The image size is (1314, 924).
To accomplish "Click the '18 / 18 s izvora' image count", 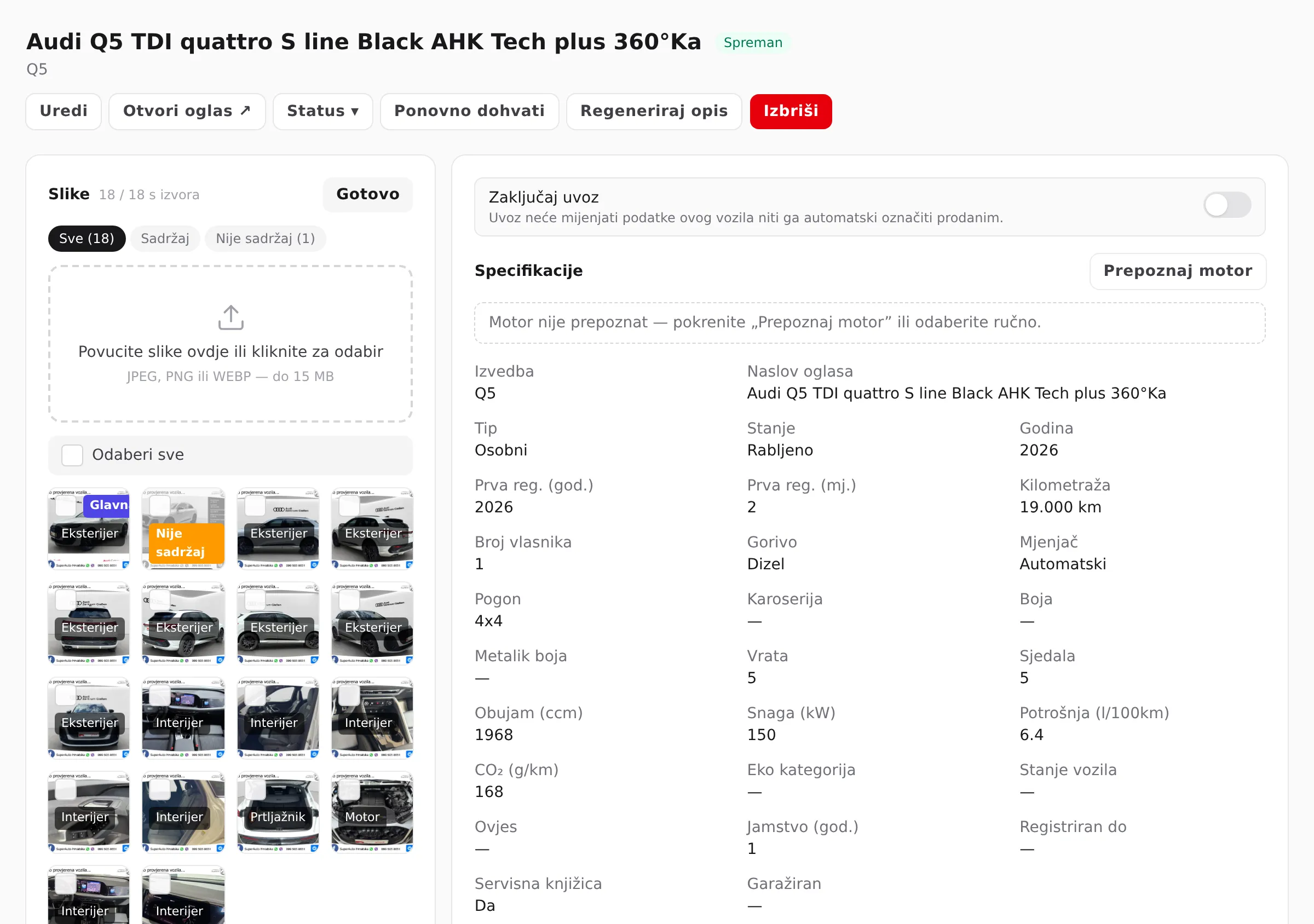I will (149, 195).
